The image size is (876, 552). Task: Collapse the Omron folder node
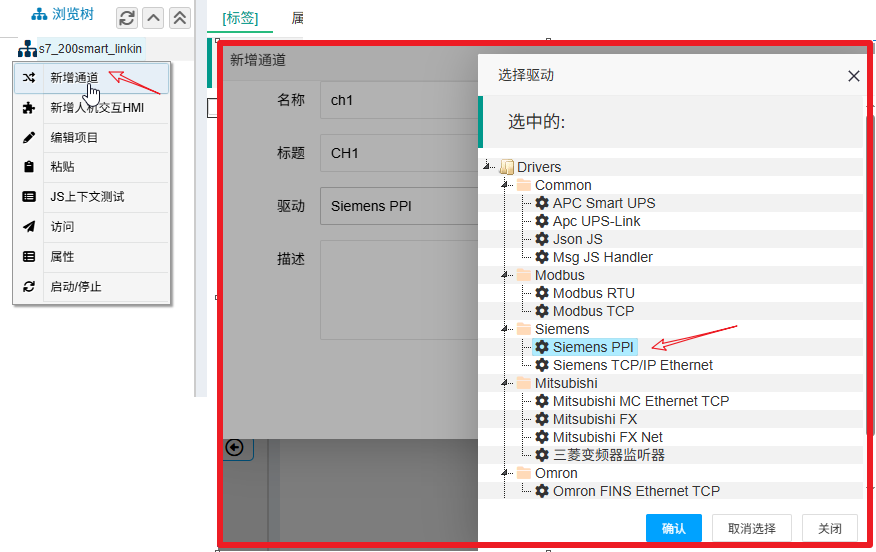tap(506, 473)
